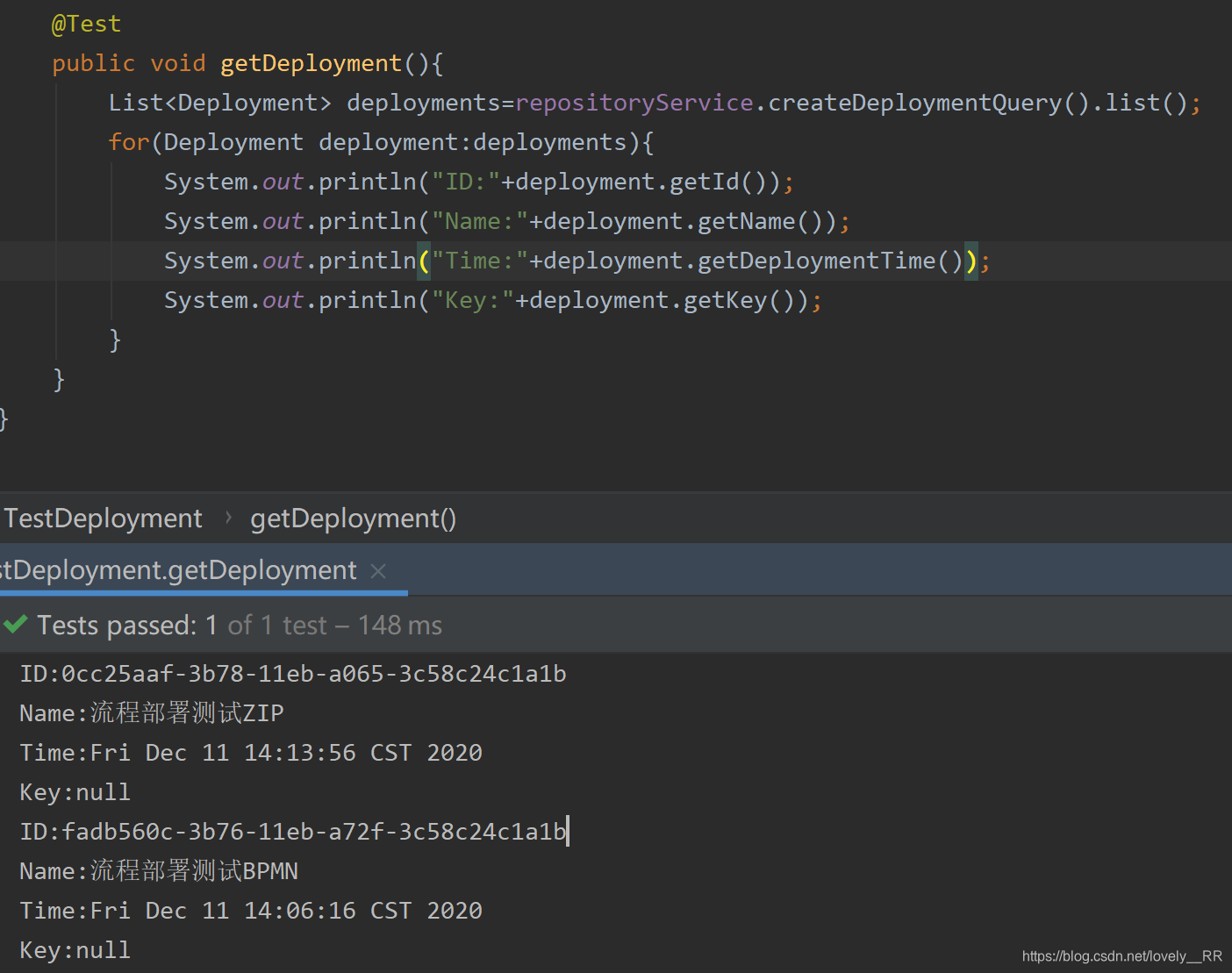Click output 'Time:Fri Dec 11 14:06:16 CST 2020'

coord(251,911)
